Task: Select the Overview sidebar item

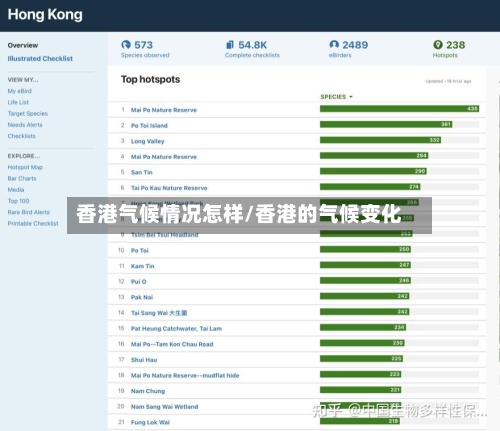Action: [x=23, y=45]
